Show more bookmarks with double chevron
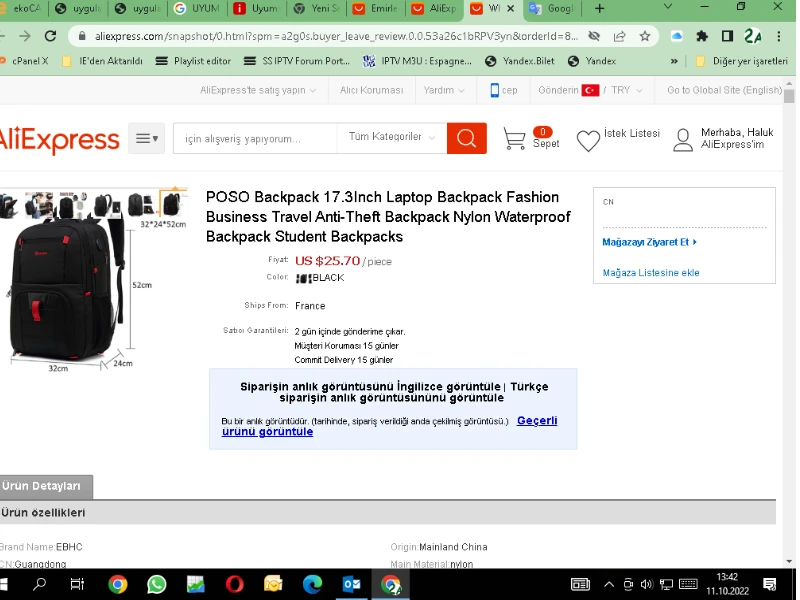Image resolution: width=800 pixels, height=600 pixels. (x=674, y=61)
